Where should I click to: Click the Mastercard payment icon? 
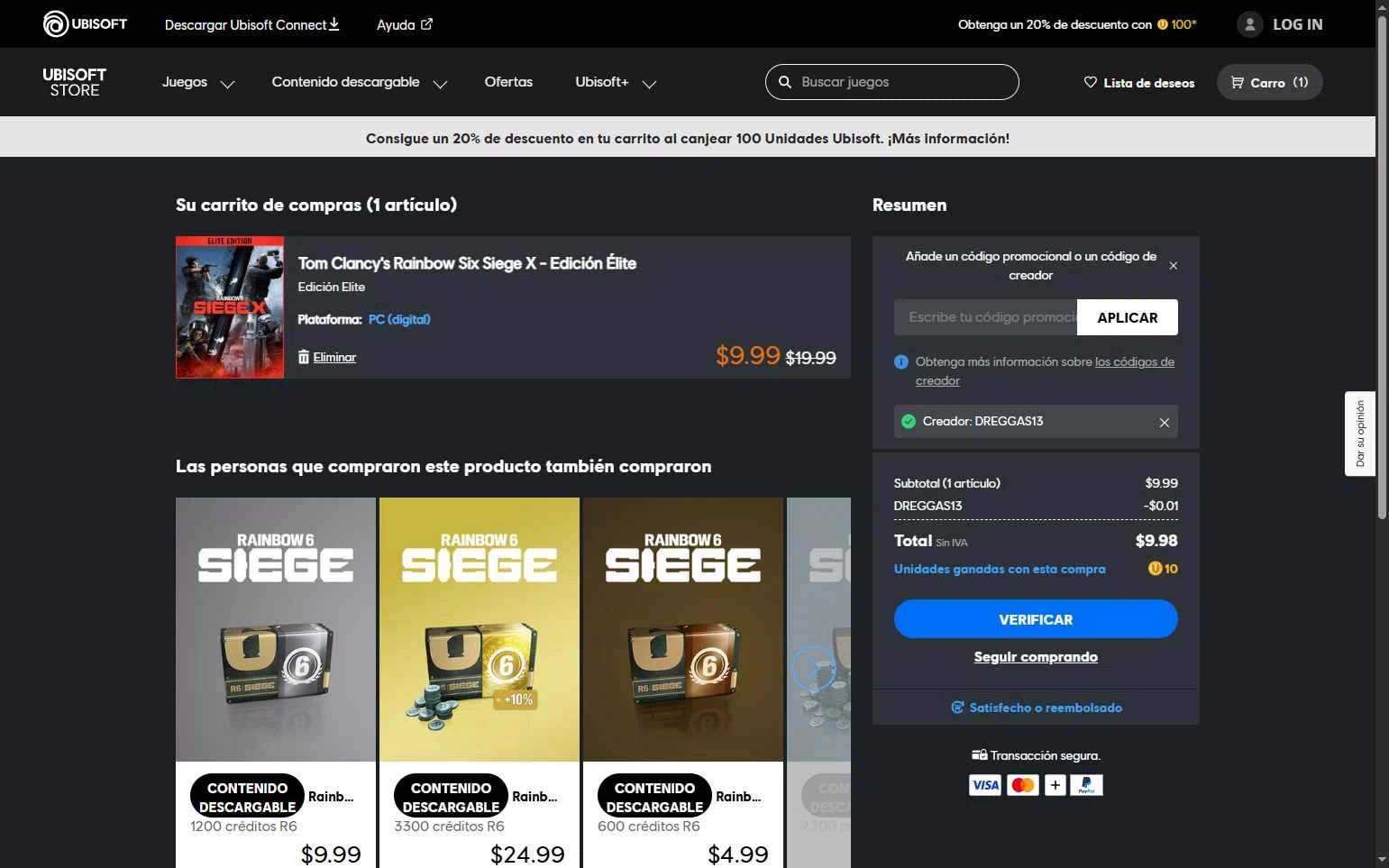pos(1023,785)
